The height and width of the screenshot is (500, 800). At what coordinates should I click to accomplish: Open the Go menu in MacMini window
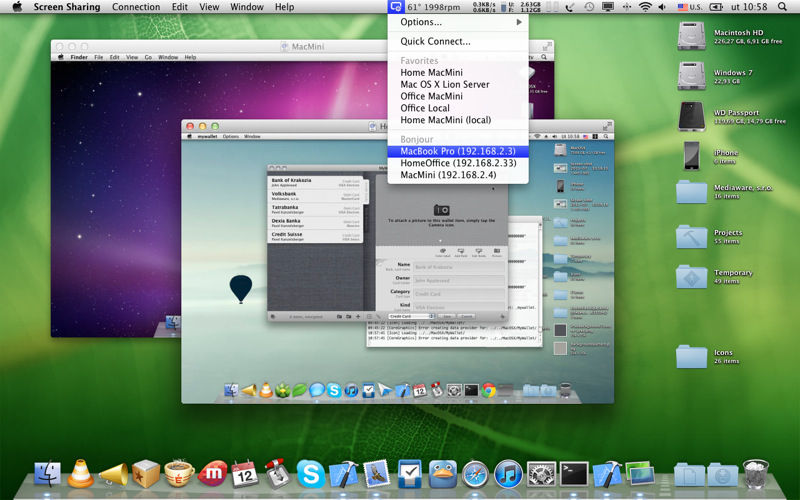coord(148,57)
